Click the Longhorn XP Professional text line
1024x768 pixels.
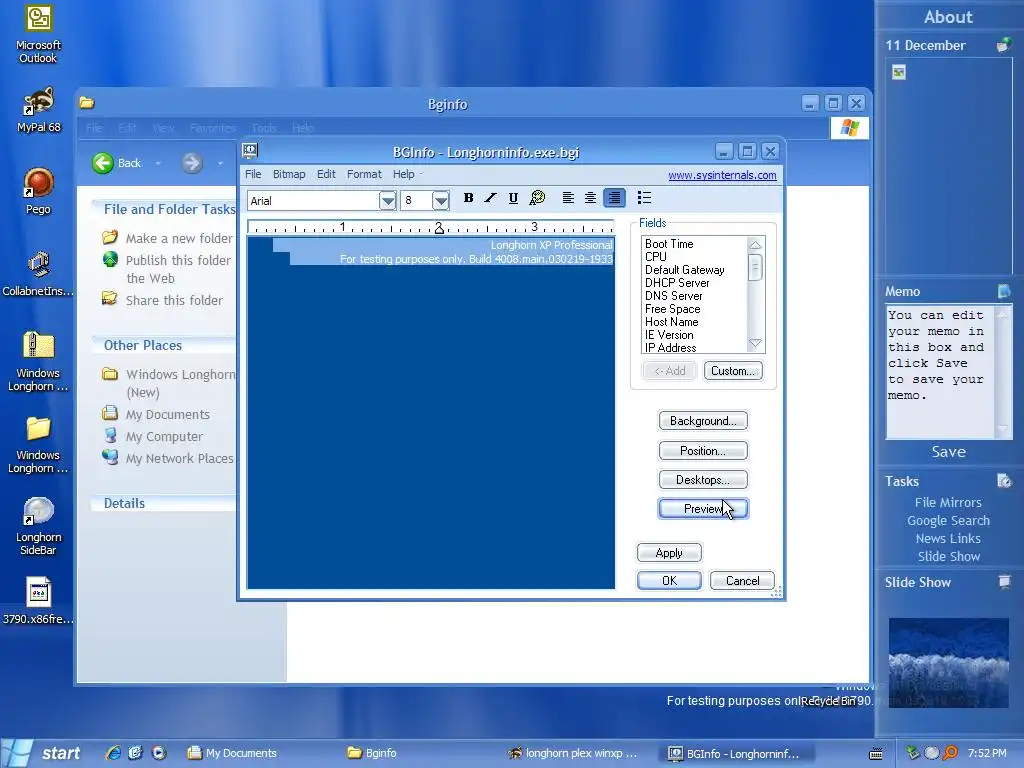551,245
